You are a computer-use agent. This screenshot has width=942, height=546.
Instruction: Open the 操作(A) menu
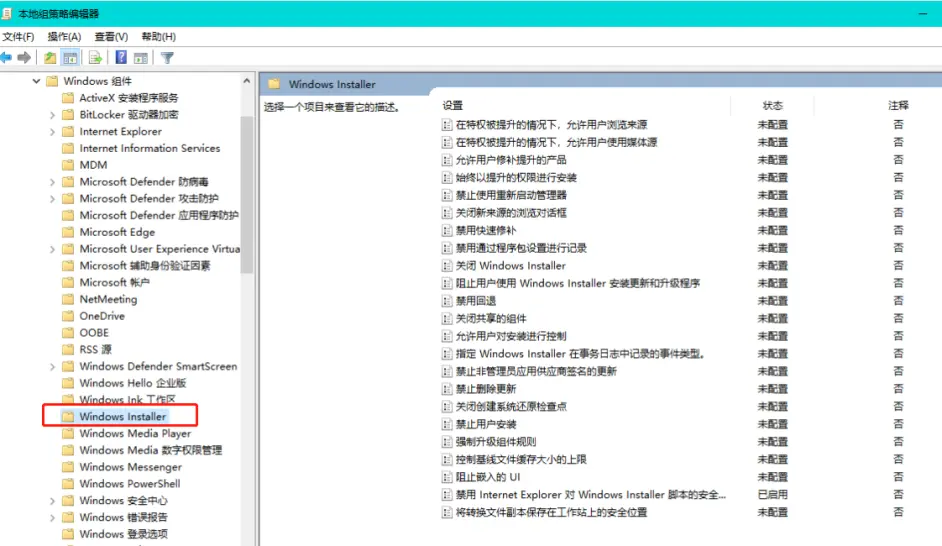point(64,37)
